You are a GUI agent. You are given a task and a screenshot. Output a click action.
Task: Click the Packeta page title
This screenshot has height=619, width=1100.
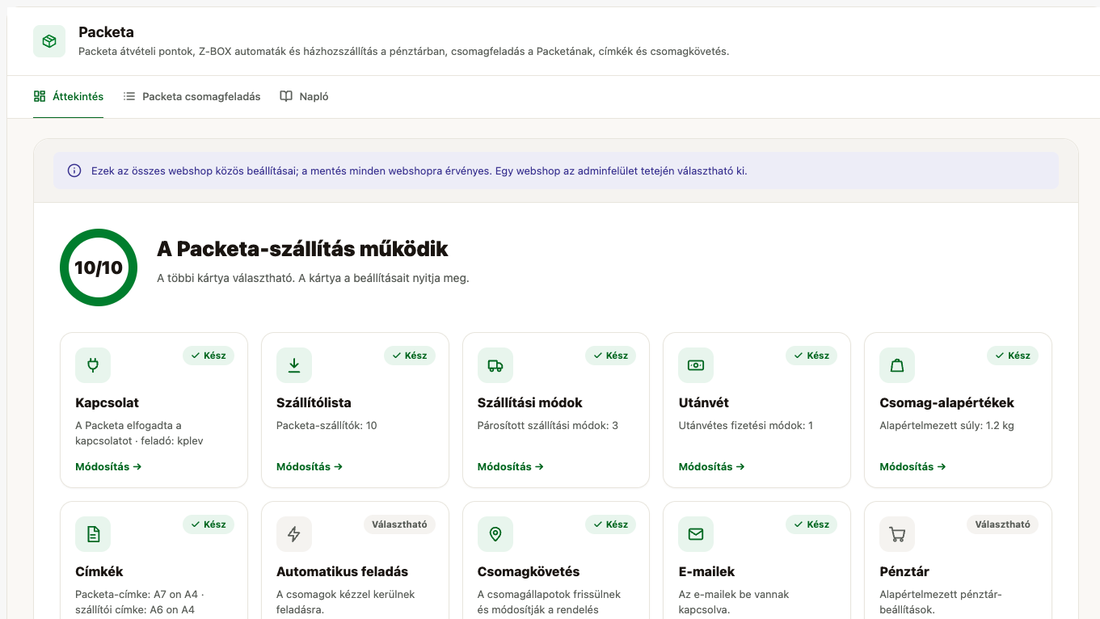[x=106, y=32]
